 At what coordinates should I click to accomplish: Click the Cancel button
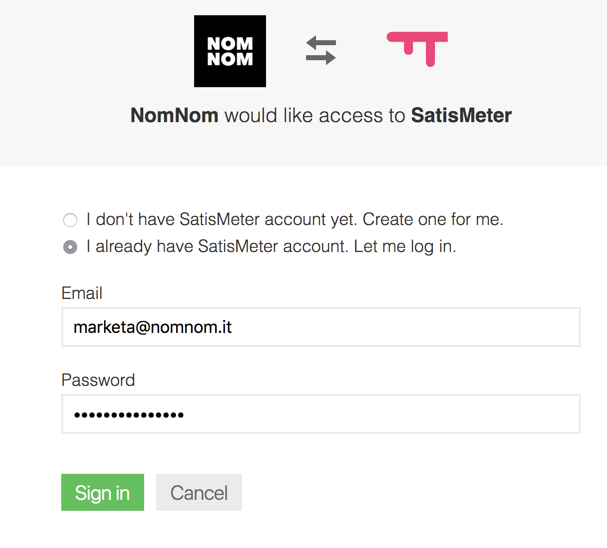click(x=199, y=492)
